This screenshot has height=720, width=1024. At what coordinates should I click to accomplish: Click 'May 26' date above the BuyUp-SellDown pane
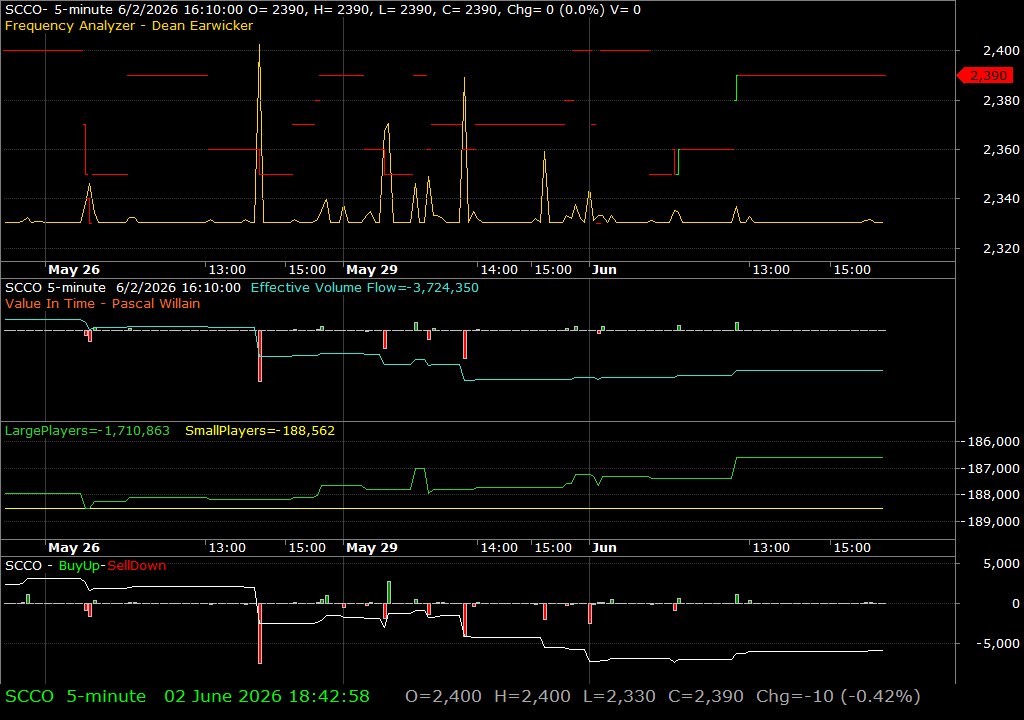point(74,548)
